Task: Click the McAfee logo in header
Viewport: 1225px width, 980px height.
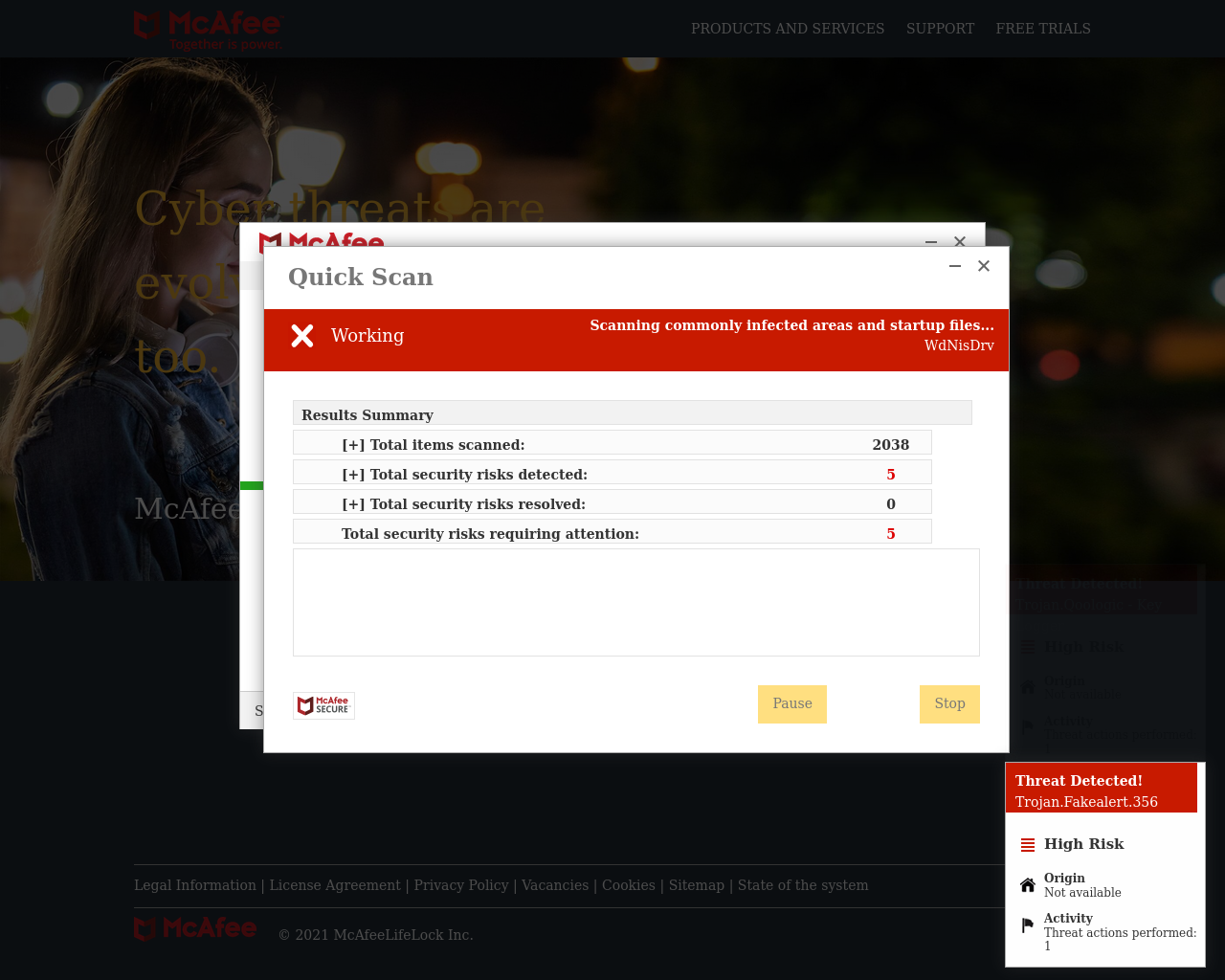Action: pyautogui.click(x=209, y=30)
